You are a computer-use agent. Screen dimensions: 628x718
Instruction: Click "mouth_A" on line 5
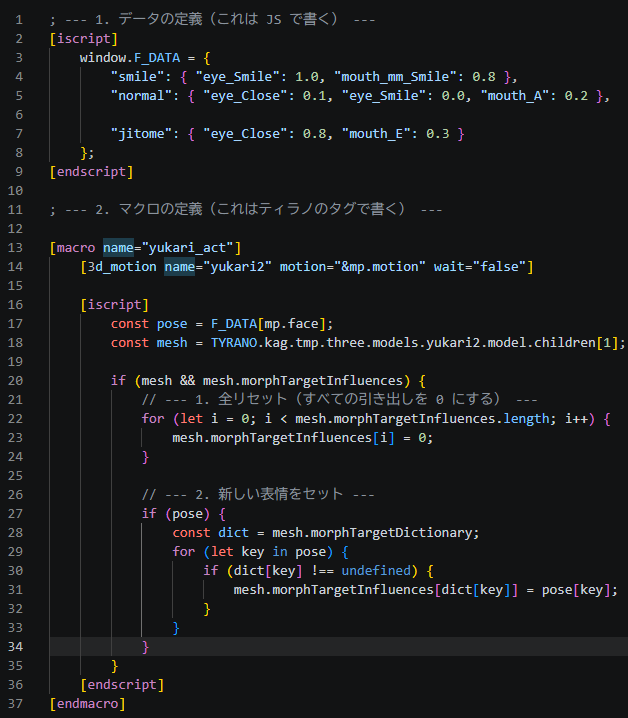tap(515, 96)
